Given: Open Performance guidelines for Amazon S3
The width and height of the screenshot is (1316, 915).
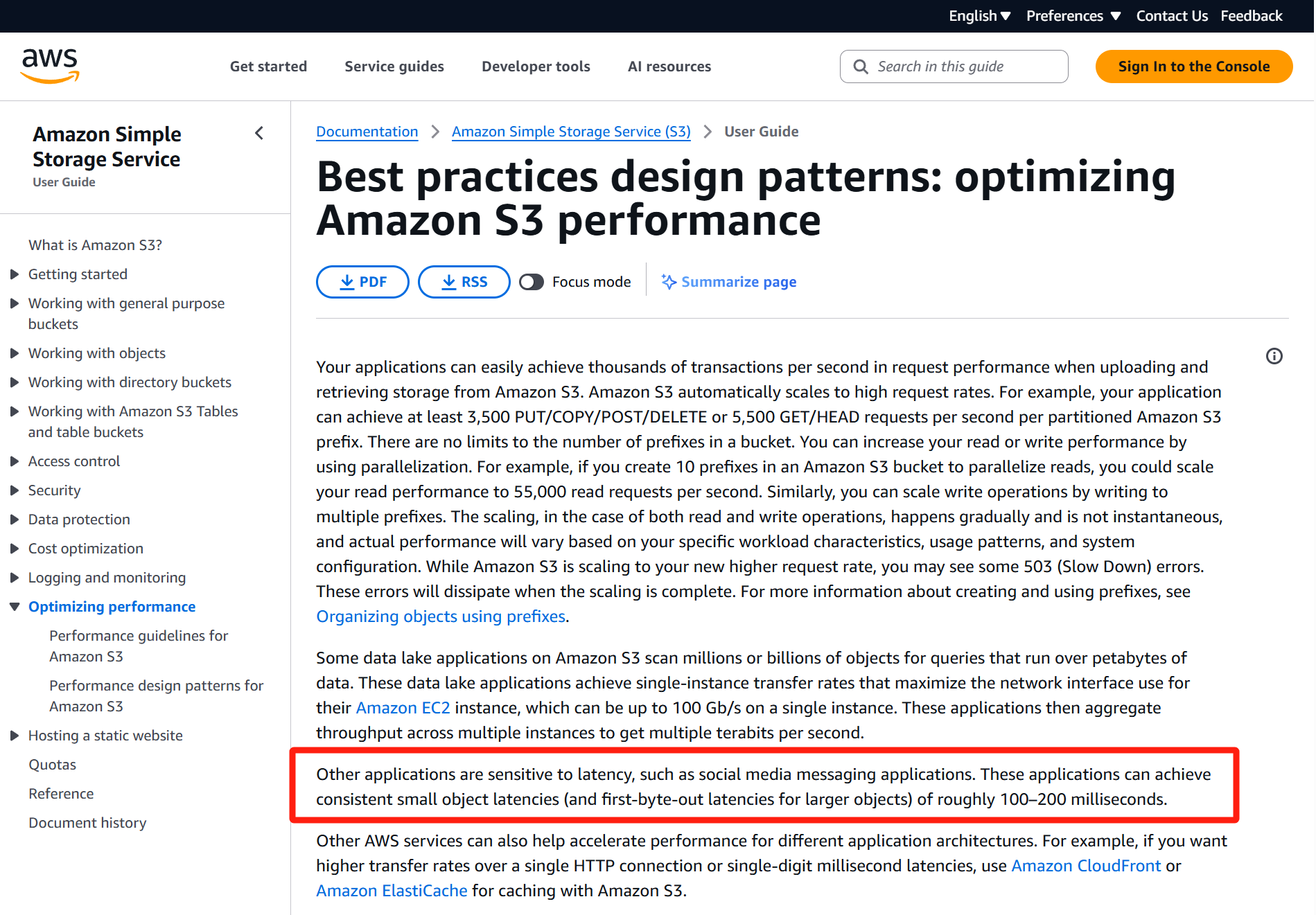Looking at the screenshot, I should (139, 646).
